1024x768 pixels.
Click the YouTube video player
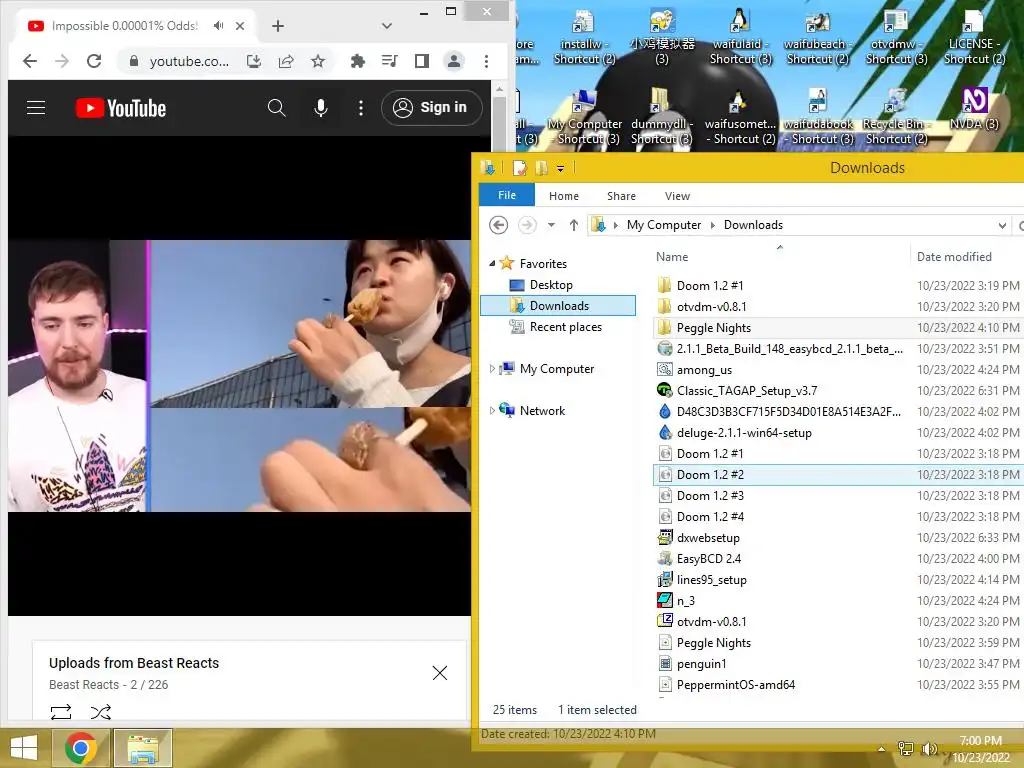[239, 376]
